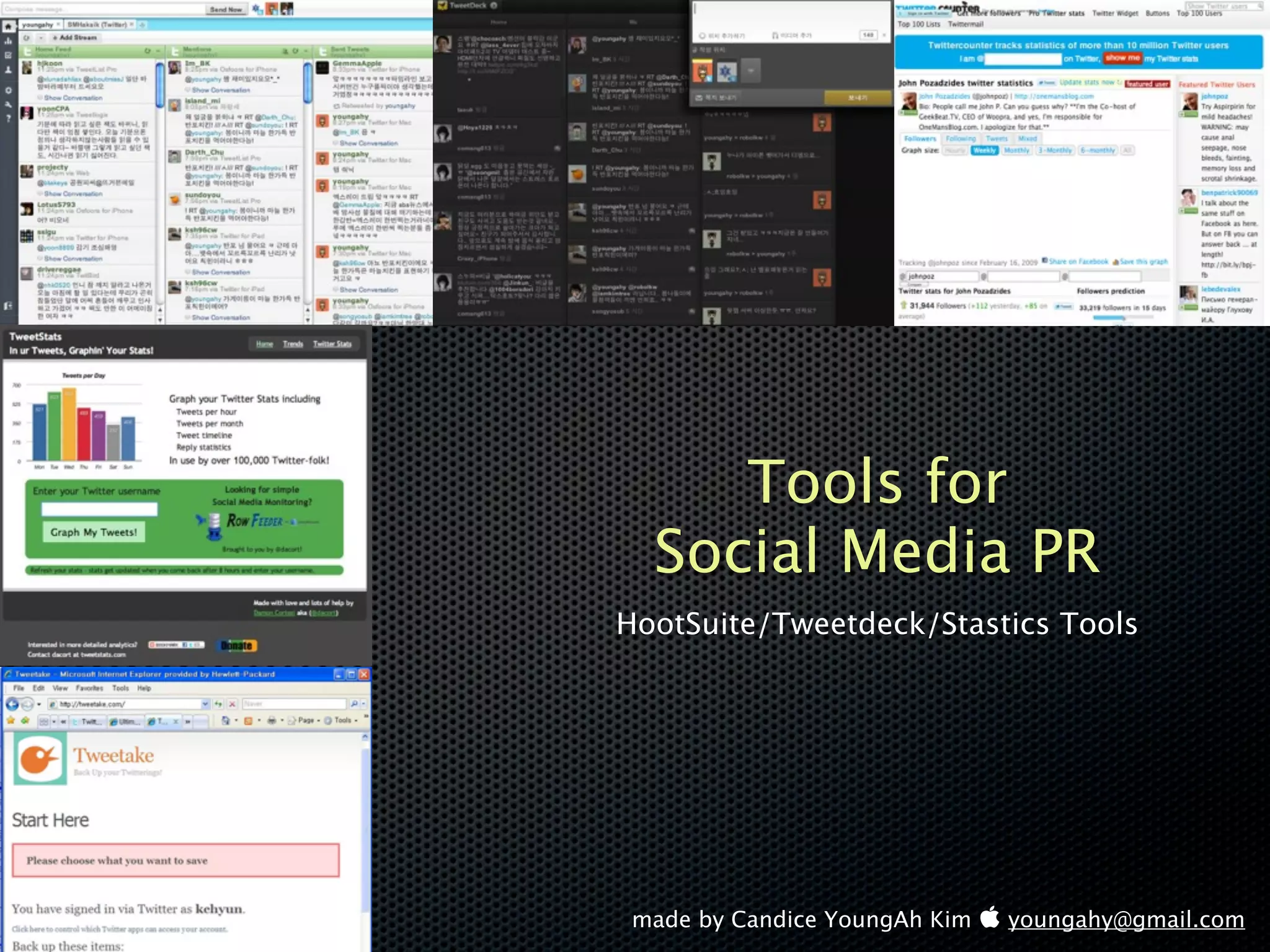Open the Mentions column options dropdown
Screen dimensions: 1270x952
[x=306, y=51]
